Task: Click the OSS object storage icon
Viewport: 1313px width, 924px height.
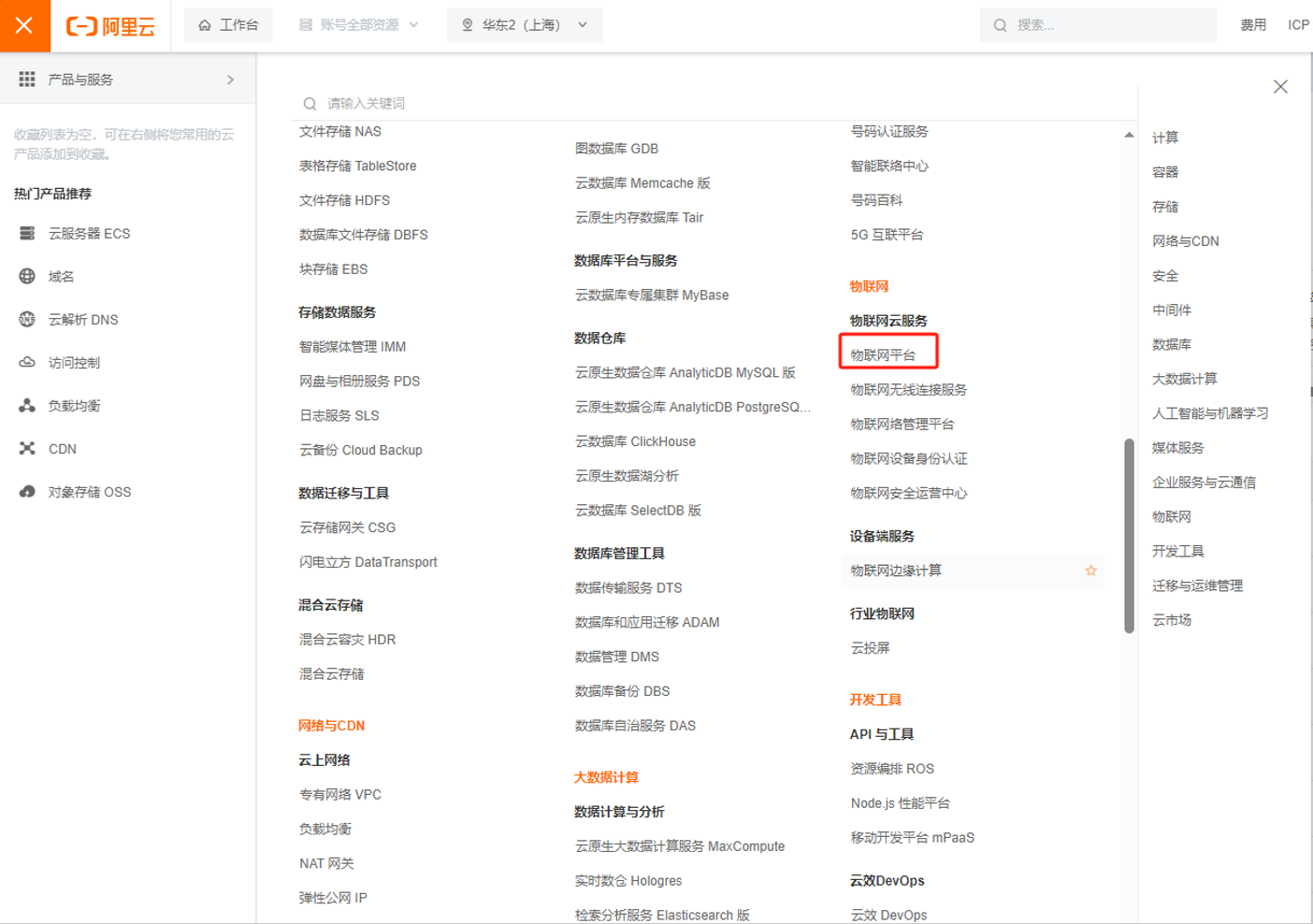Action: tap(27, 491)
